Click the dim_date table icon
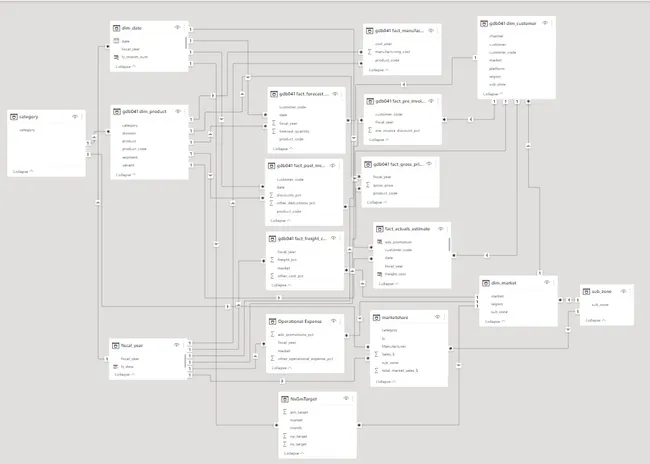The height and width of the screenshot is (464, 650). [116, 28]
